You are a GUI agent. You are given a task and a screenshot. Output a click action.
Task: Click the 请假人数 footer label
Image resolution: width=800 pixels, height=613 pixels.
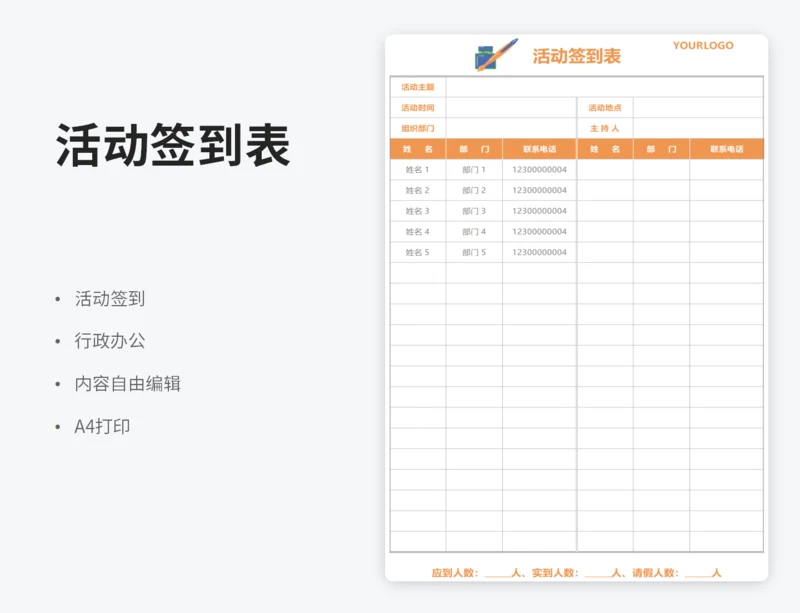(x=655, y=573)
